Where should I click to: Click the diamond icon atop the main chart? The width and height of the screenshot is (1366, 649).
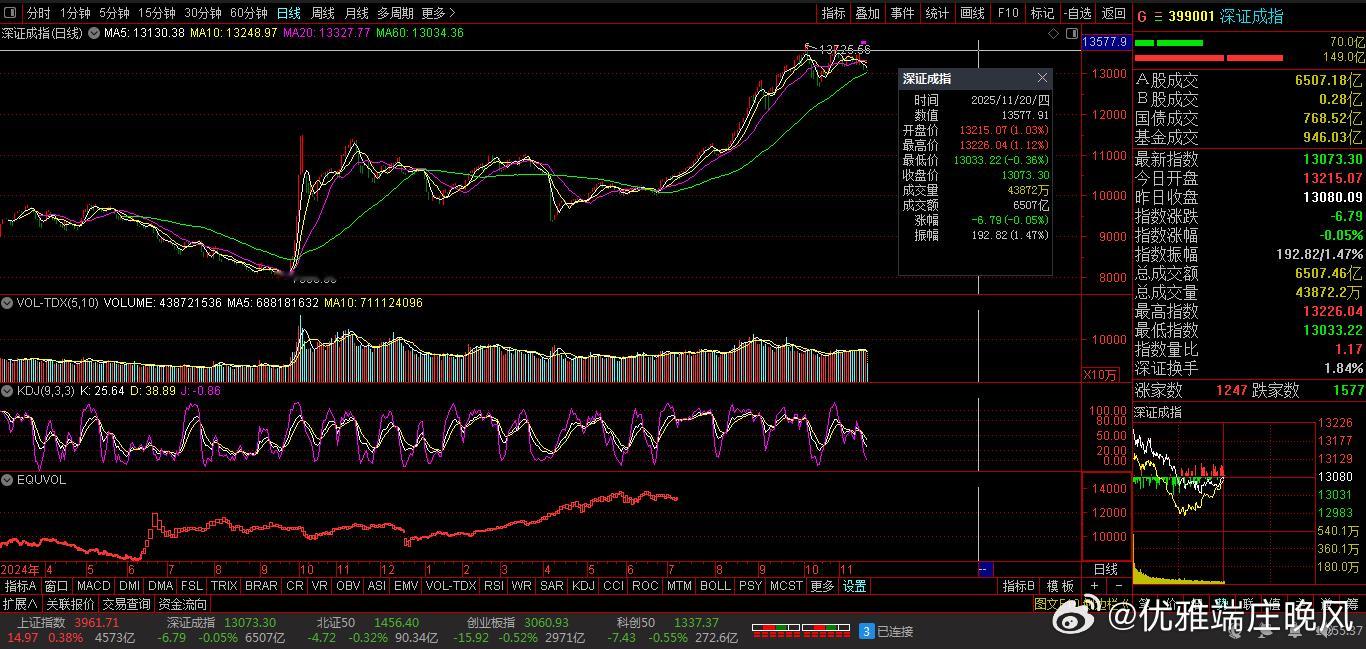point(1053,33)
